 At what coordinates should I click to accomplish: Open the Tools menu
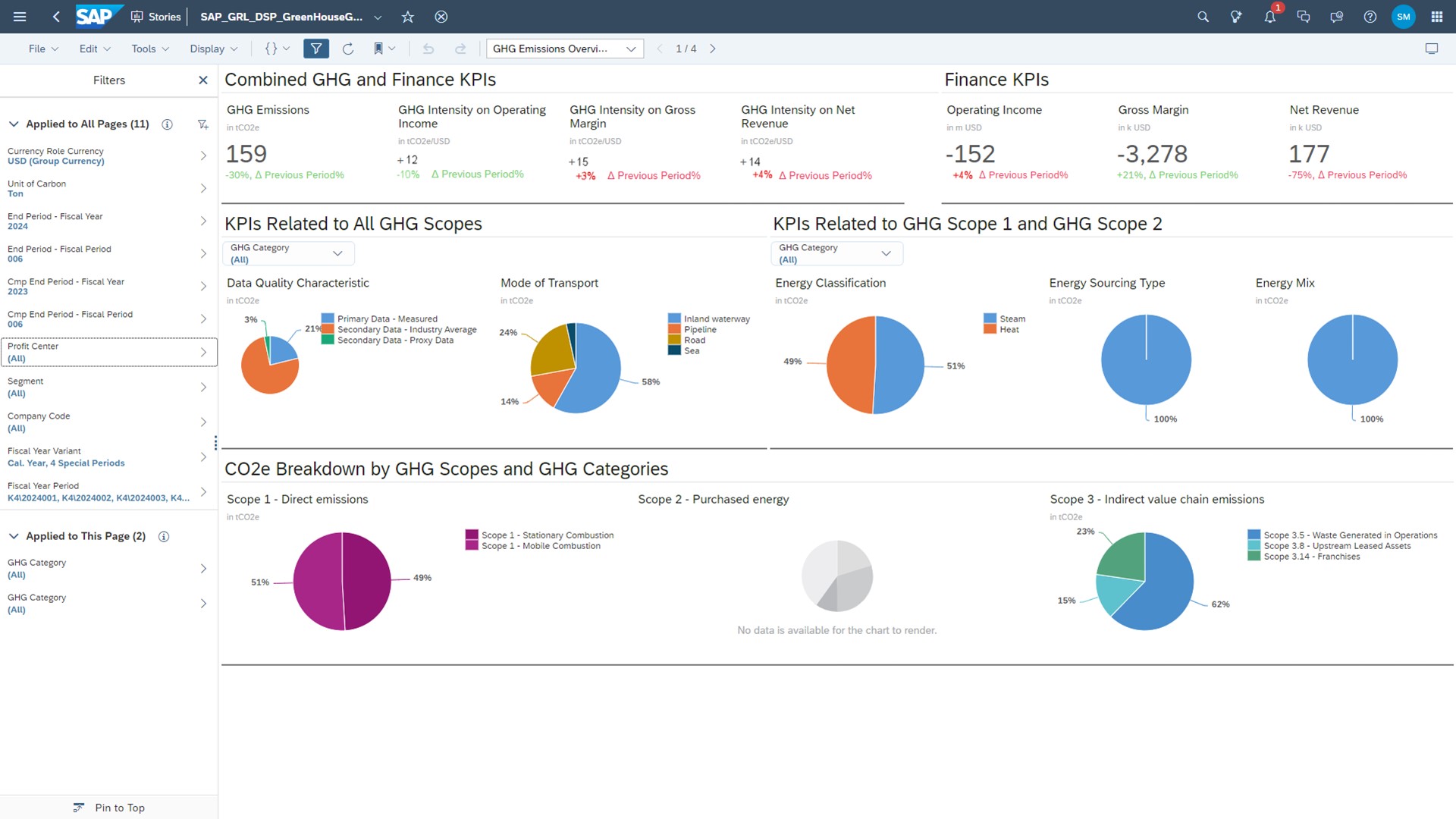(150, 49)
